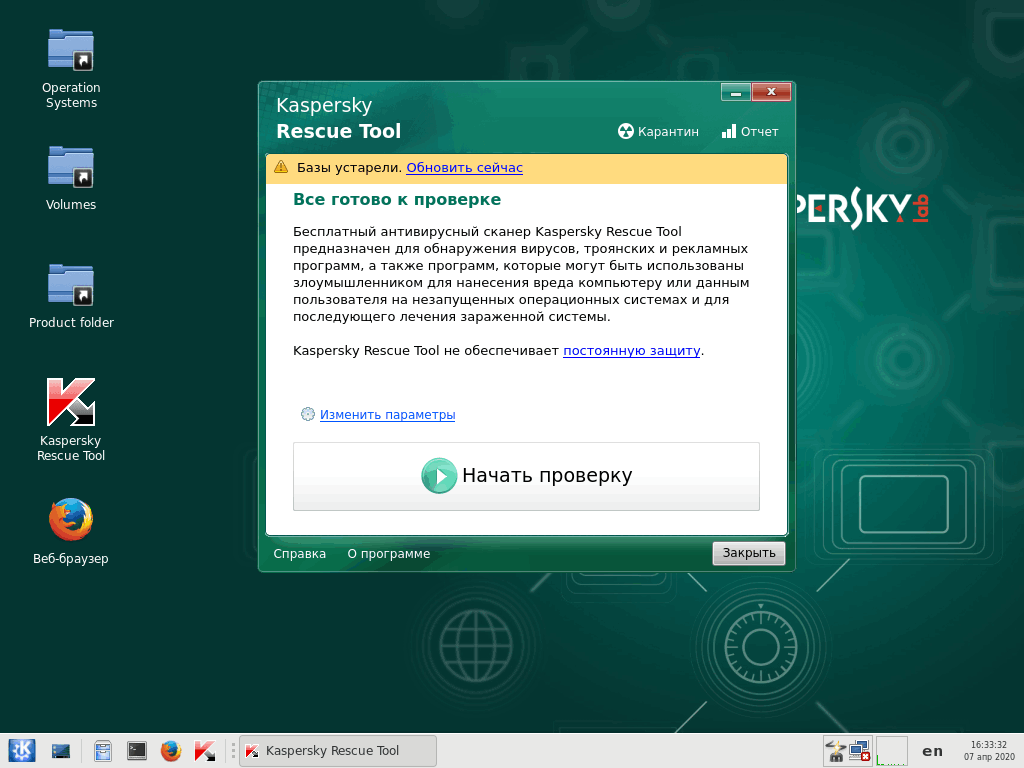The image size is (1024, 768).
Task: Open the network connection tray icon
Action: click(859, 751)
